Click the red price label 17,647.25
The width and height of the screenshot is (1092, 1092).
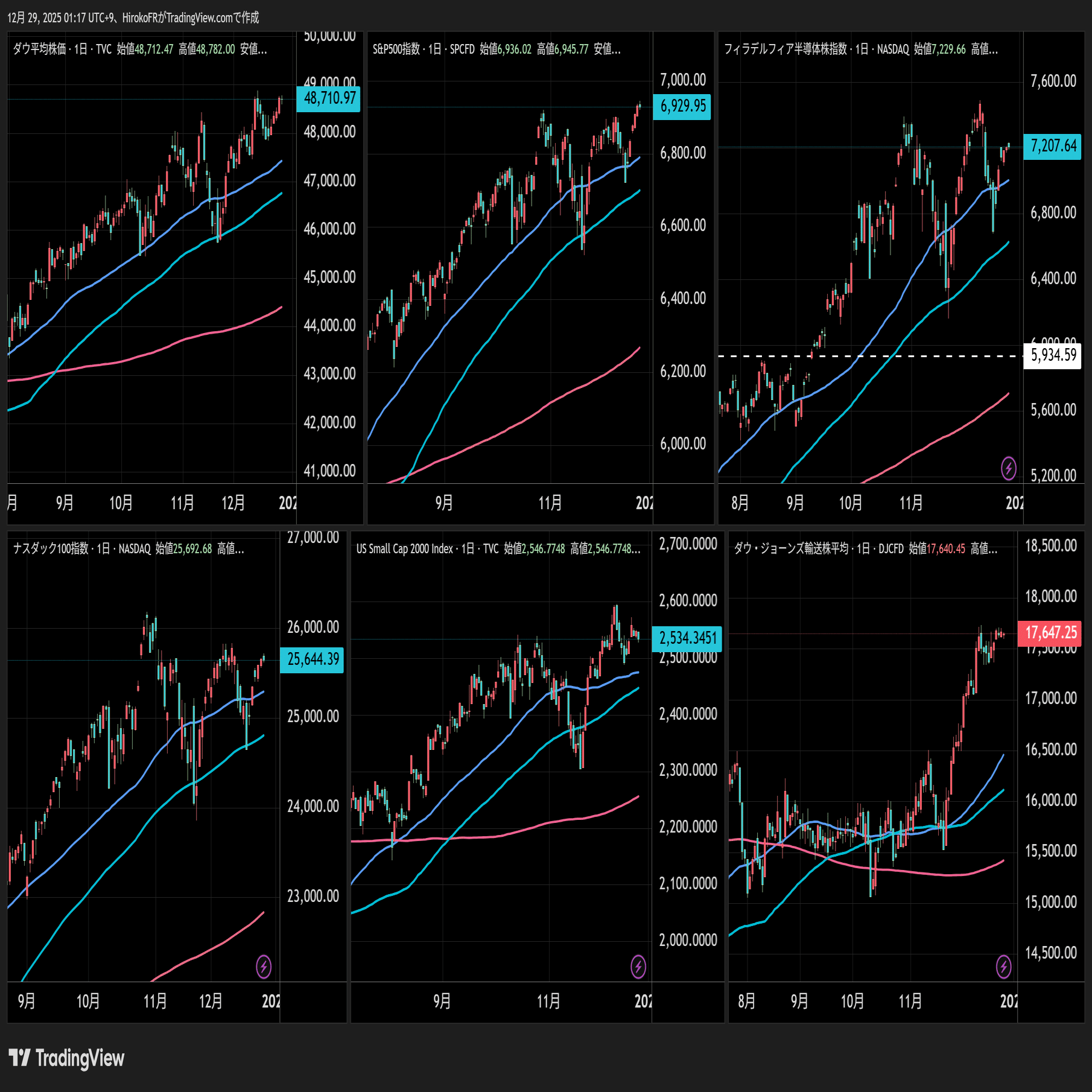(1050, 633)
